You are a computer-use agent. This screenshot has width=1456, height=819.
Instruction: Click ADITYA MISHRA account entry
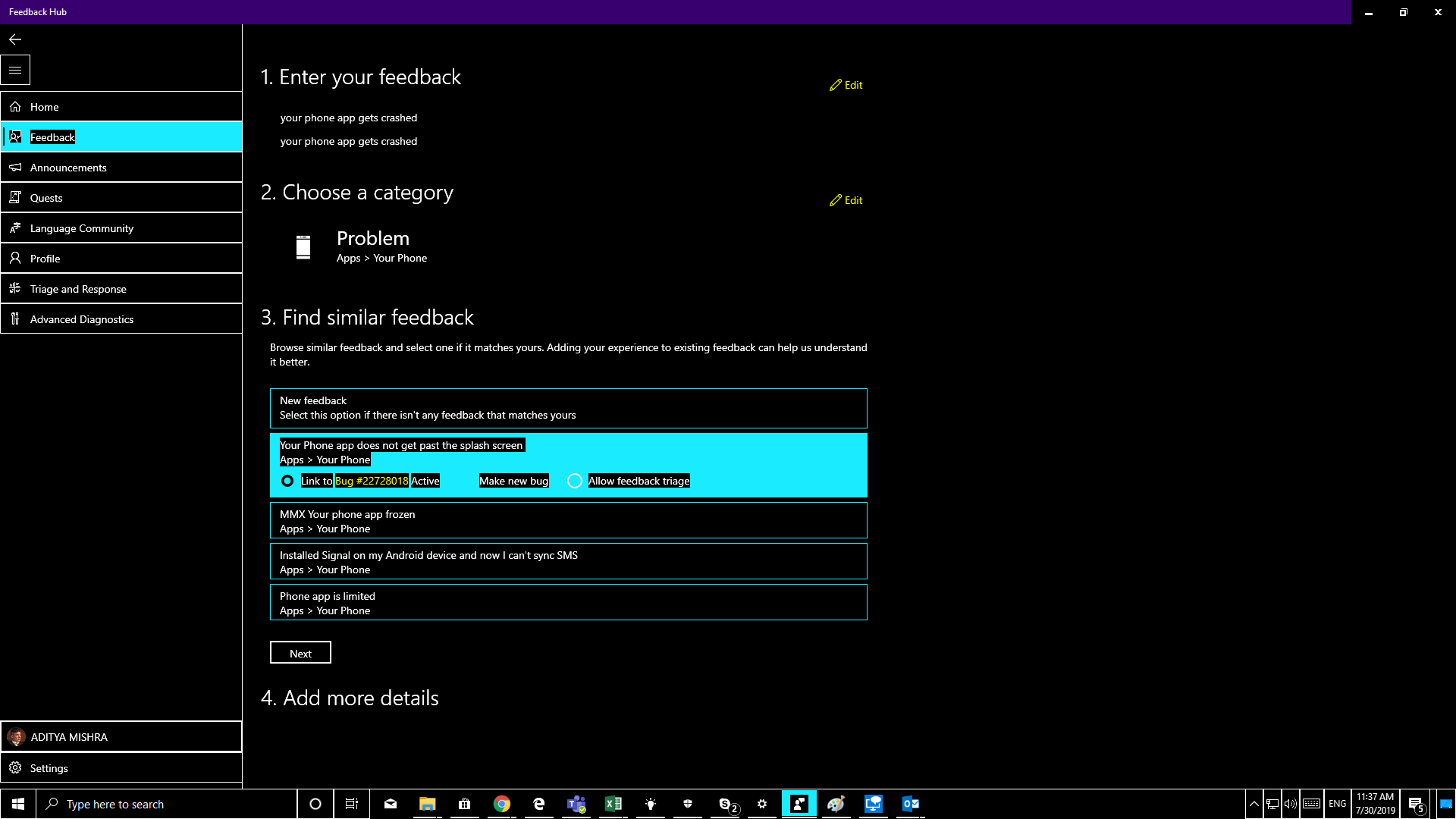point(121,737)
